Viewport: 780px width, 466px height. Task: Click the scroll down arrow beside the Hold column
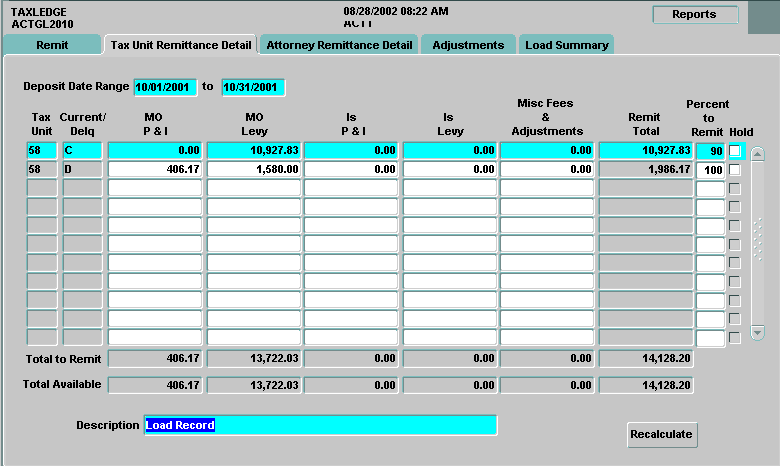[757, 332]
